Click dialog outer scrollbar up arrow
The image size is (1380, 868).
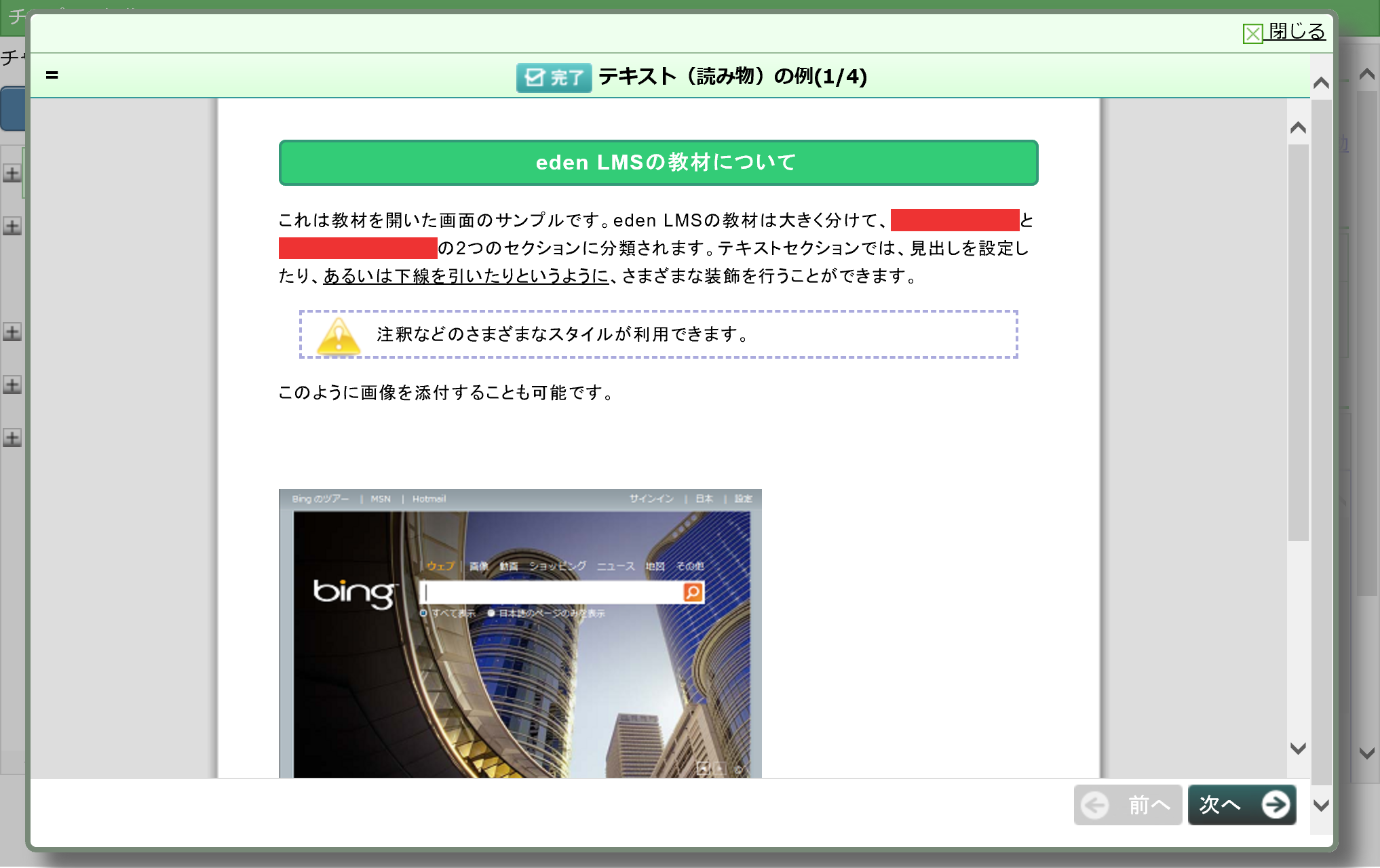(x=1321, y=83)
